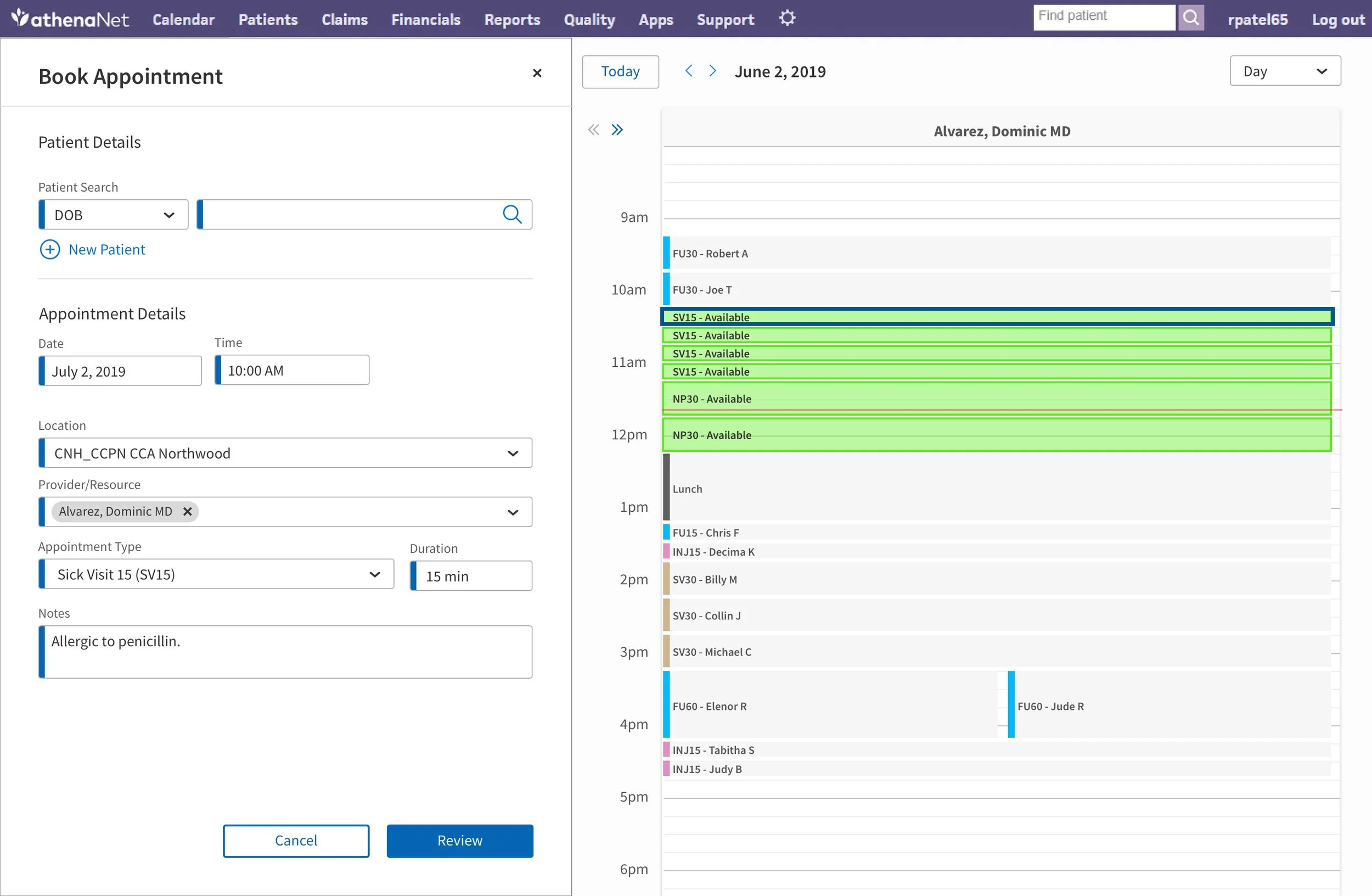
Task: Click the Today button
Action: tap(620, 71)
